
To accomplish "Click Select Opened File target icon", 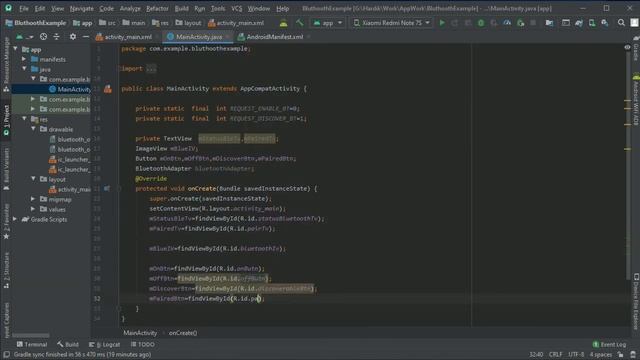I will tap(43, 37).
